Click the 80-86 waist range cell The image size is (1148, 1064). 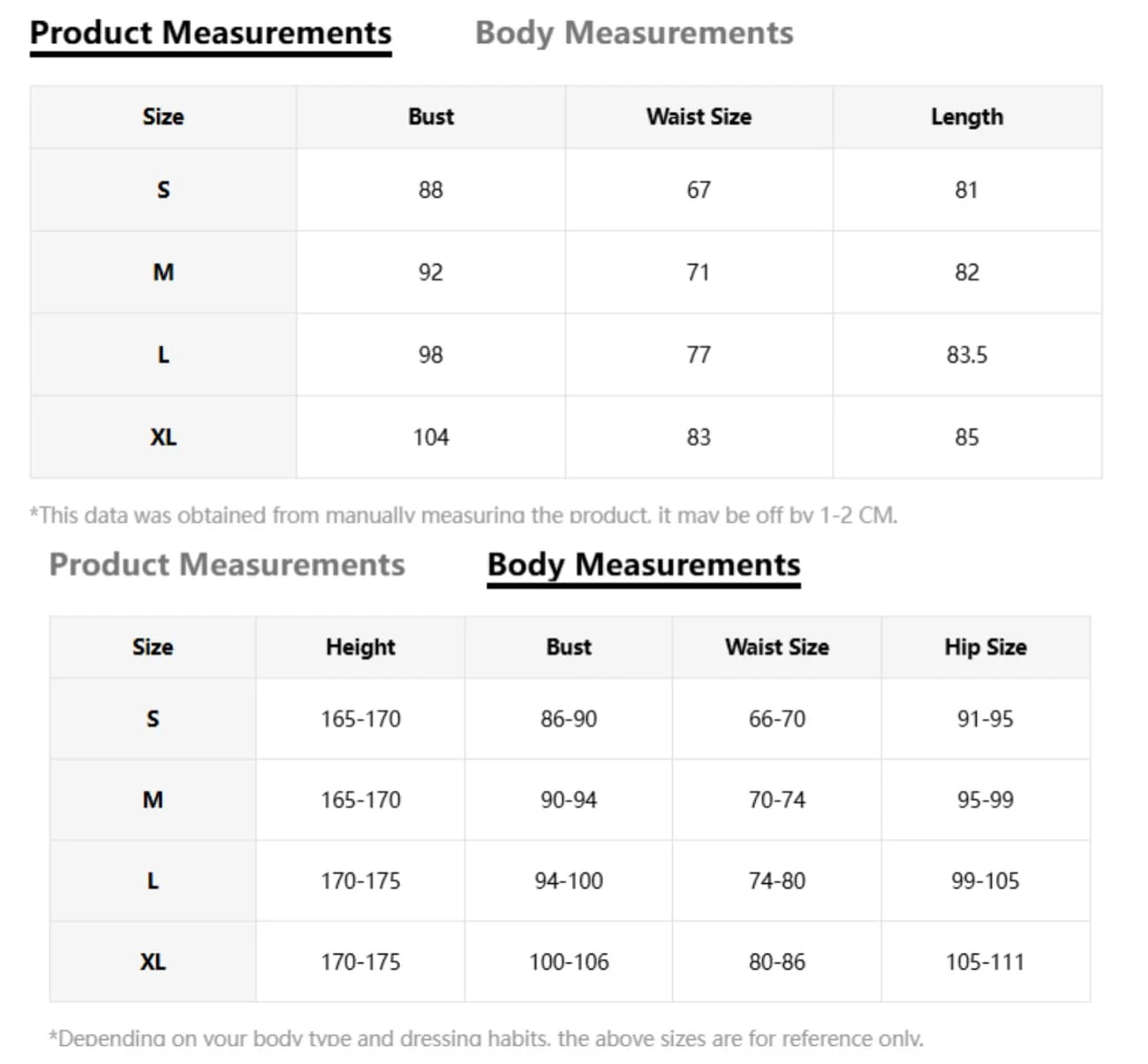pos(777,962)
